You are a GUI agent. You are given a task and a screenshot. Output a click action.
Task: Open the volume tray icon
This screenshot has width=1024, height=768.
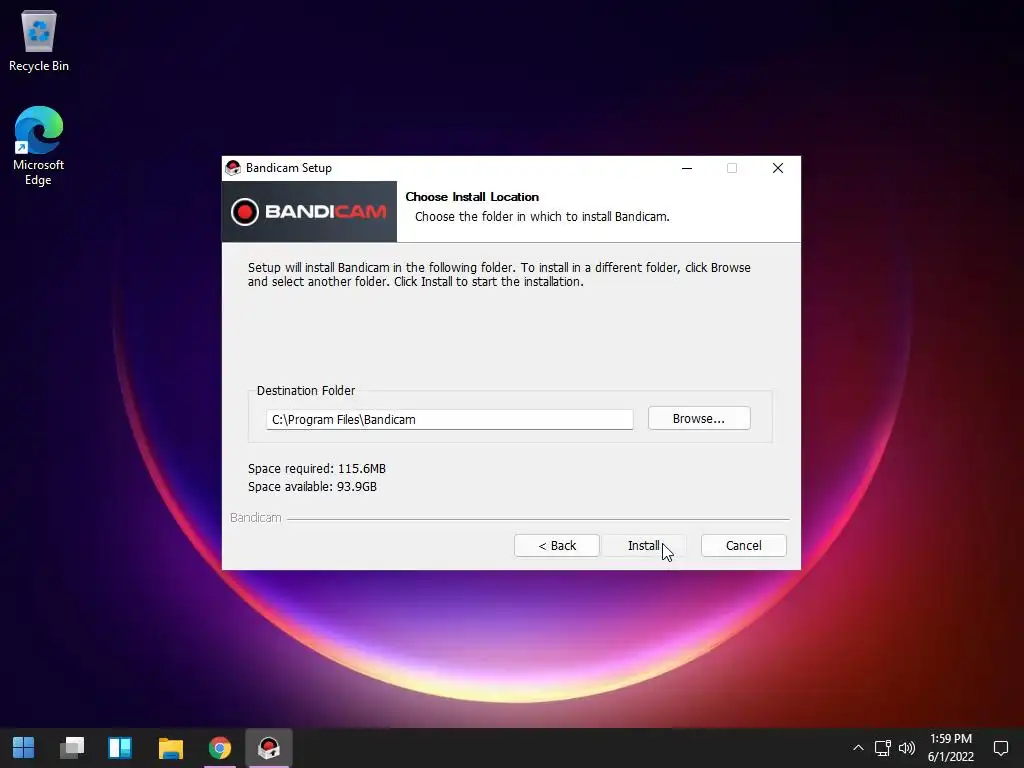pyautogui.click(x=907, y=748)
